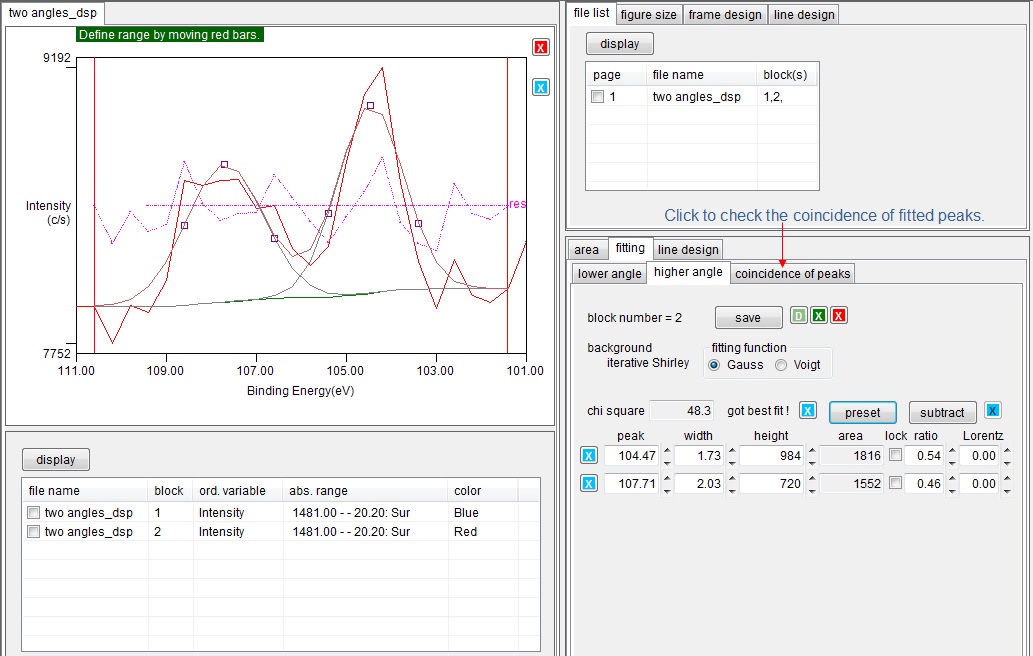
Task: Increase the 104.47 peak position with up arrow
Action: pyautogui.click(x=668, y=451)
